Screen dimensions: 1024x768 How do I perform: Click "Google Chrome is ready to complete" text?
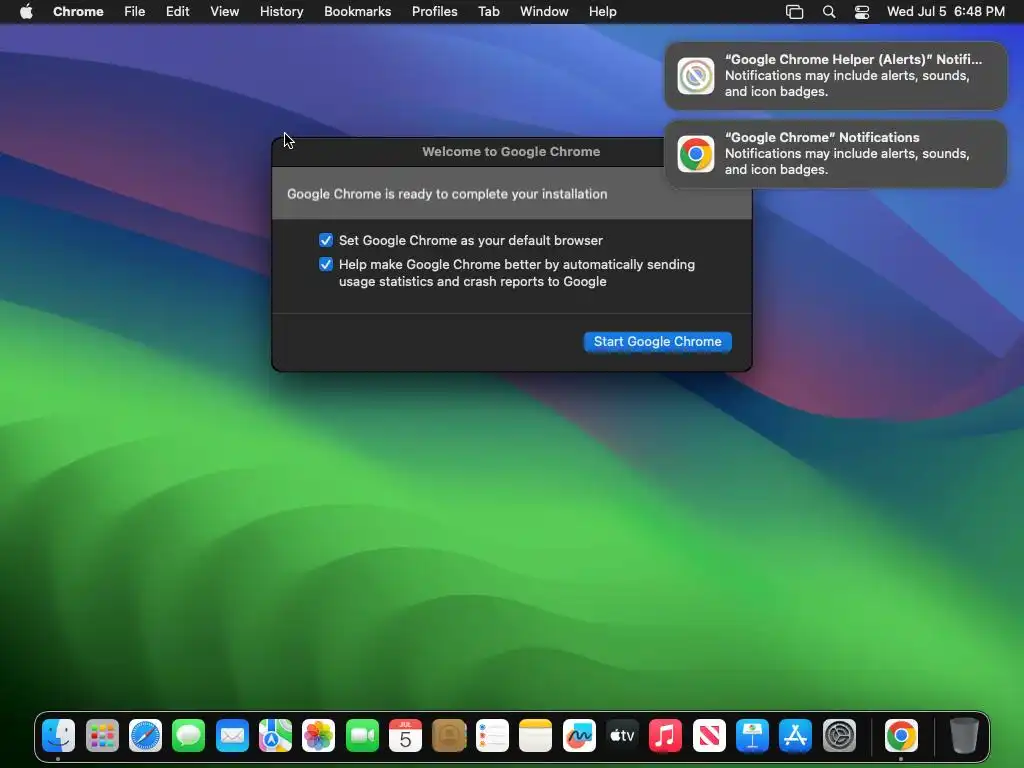click(x=447, y=194)
